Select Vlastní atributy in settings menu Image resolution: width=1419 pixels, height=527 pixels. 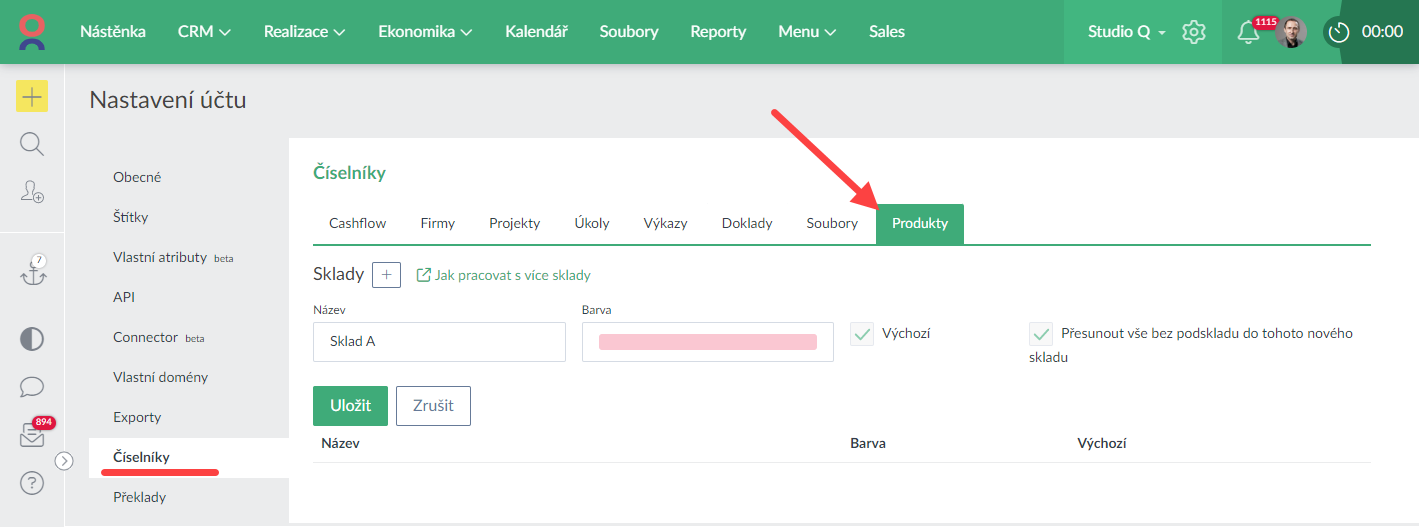tap(160, 257)
